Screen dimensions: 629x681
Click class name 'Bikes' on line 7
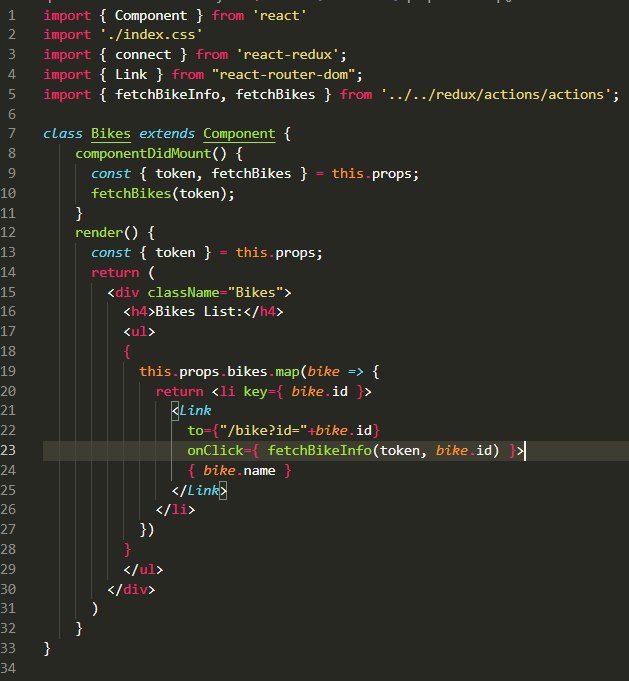(111, 133)
